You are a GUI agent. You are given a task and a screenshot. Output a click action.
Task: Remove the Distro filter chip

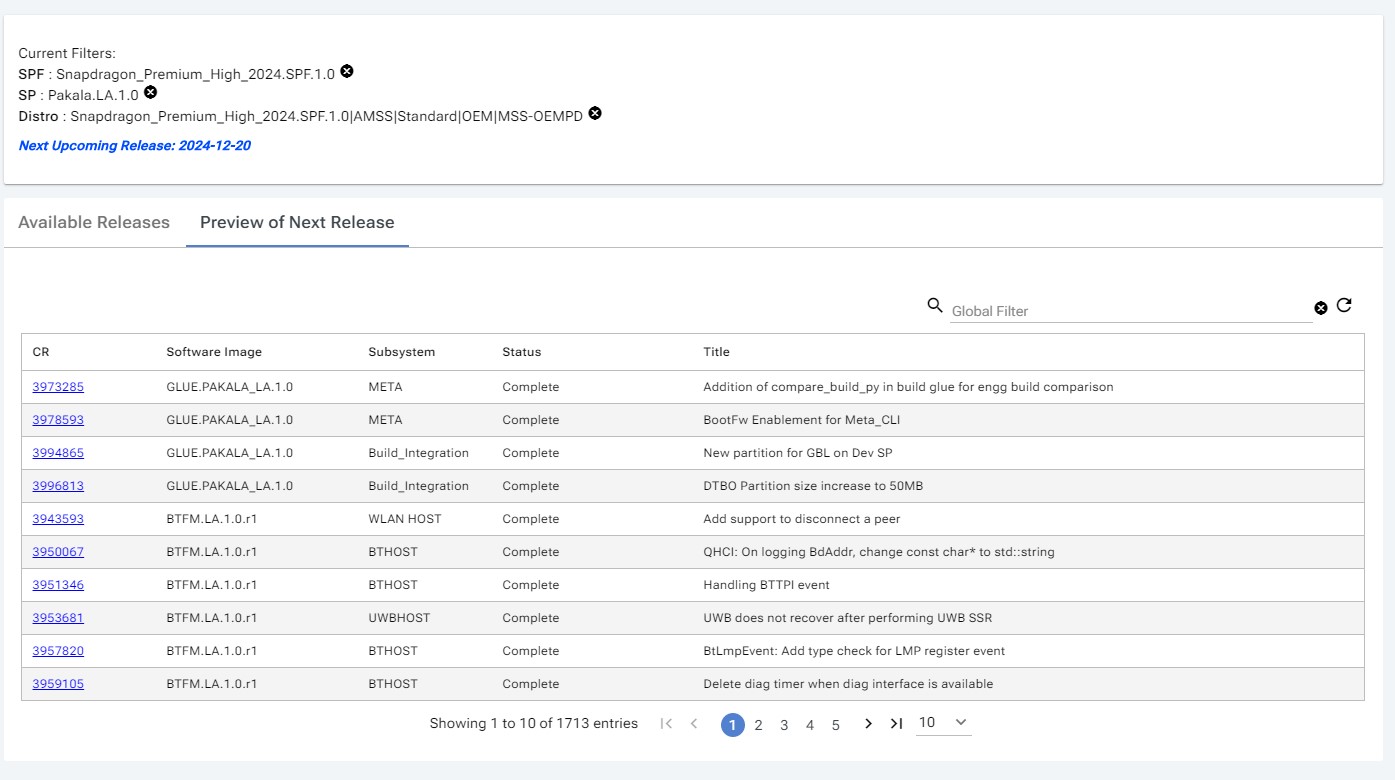(594, 114)
